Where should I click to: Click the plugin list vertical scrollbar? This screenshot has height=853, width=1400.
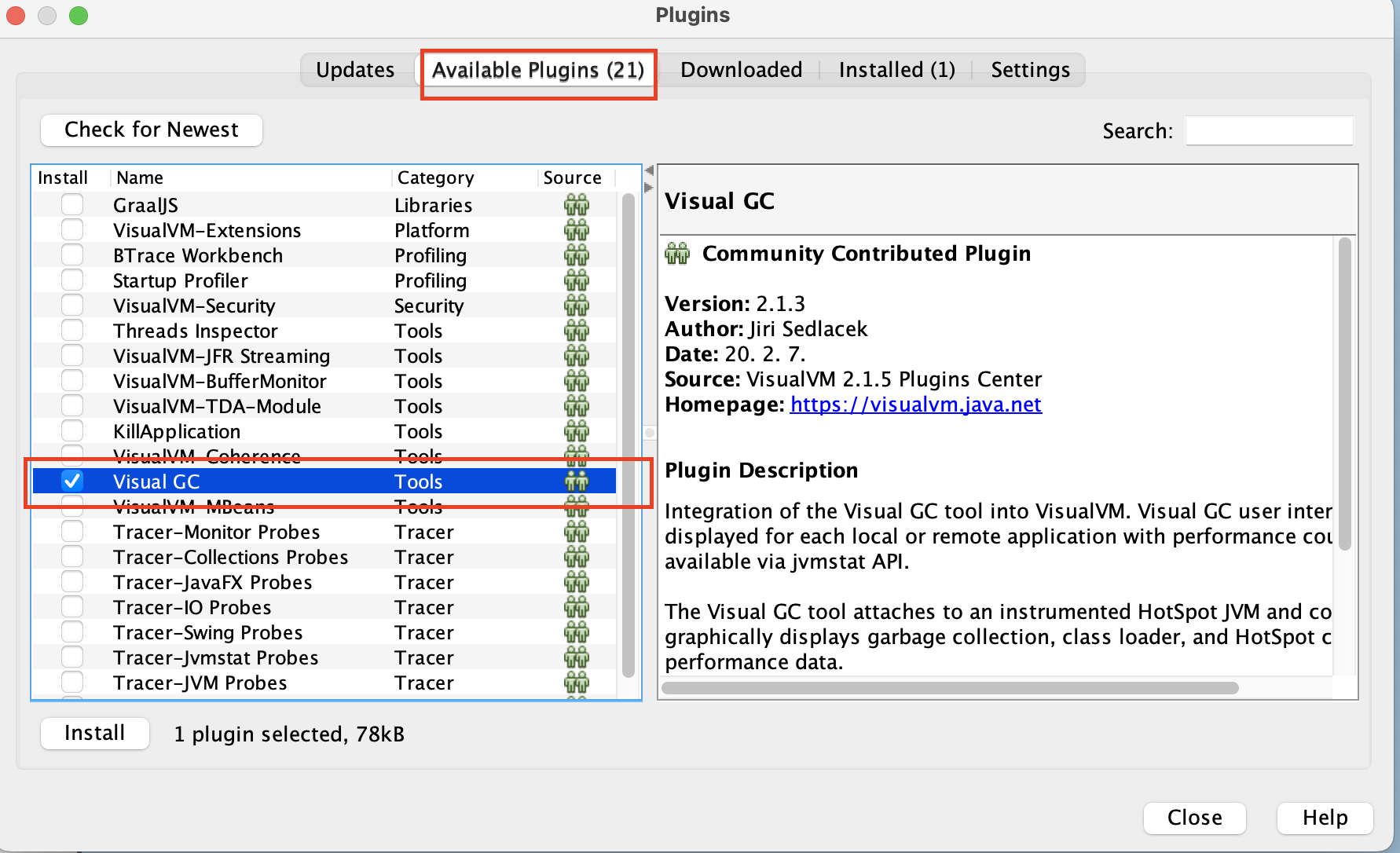[629, 435]
